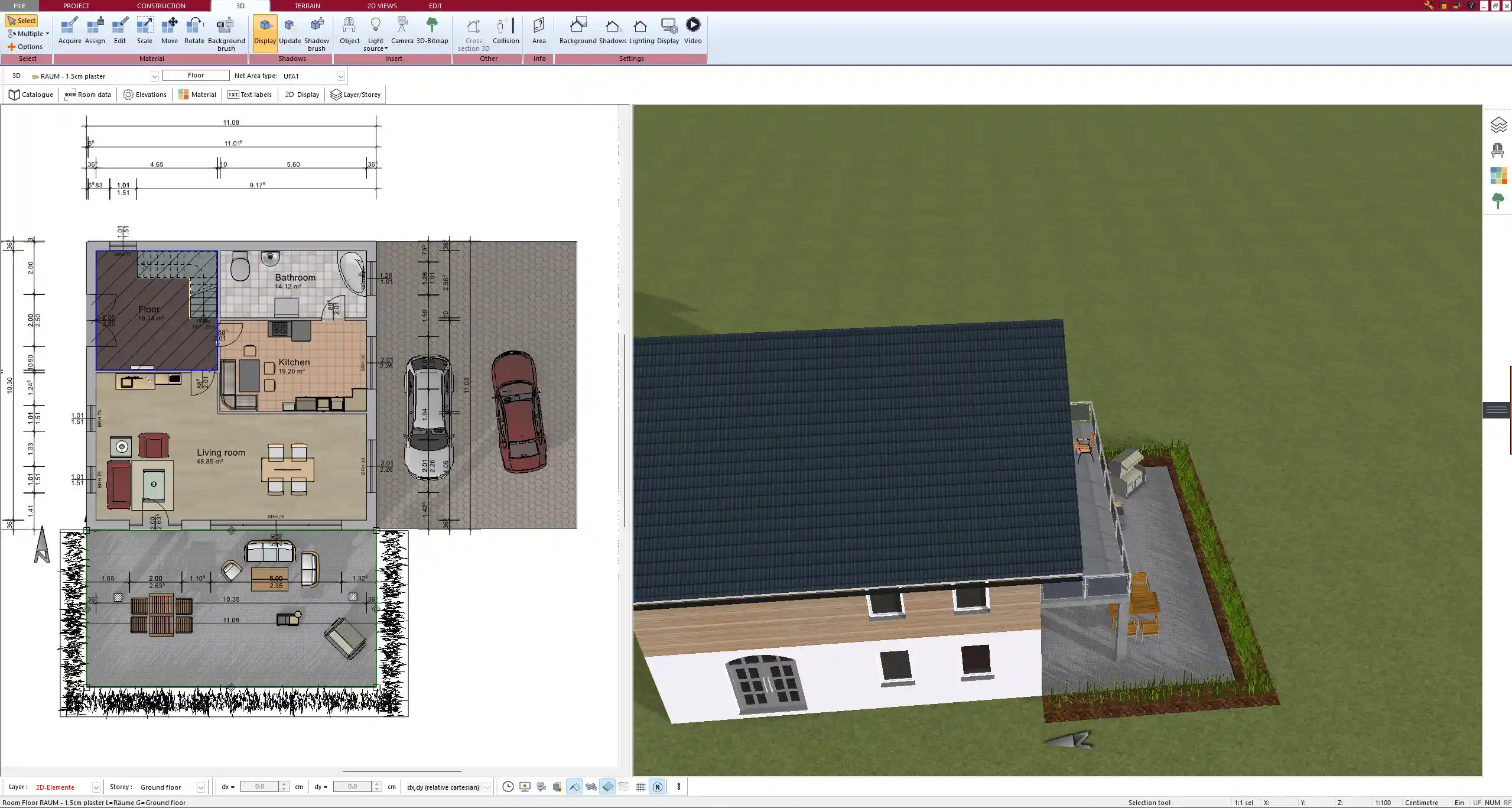Open Room data

pos(88,95)
